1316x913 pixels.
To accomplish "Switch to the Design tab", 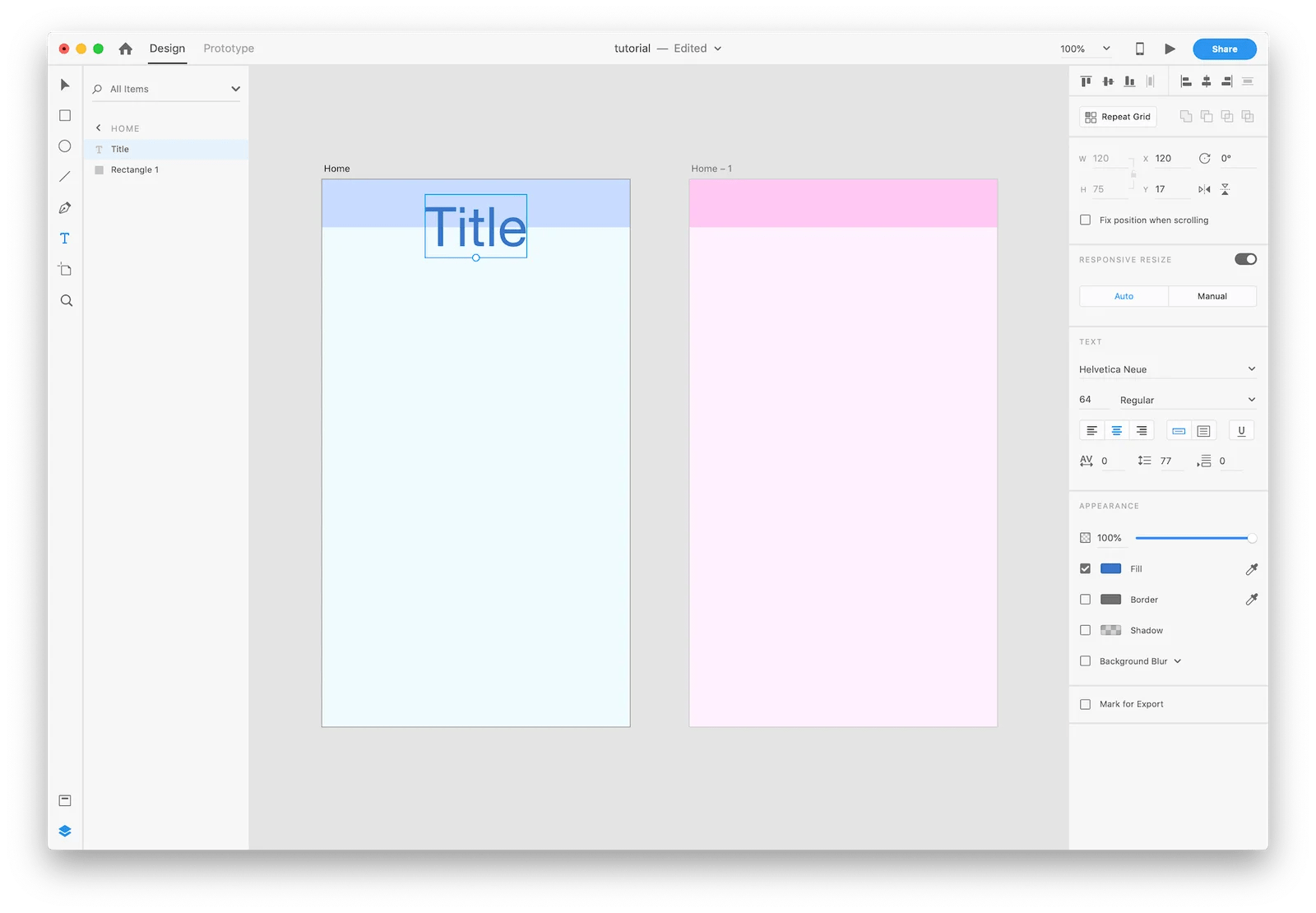I will click(x=168, y=49).
